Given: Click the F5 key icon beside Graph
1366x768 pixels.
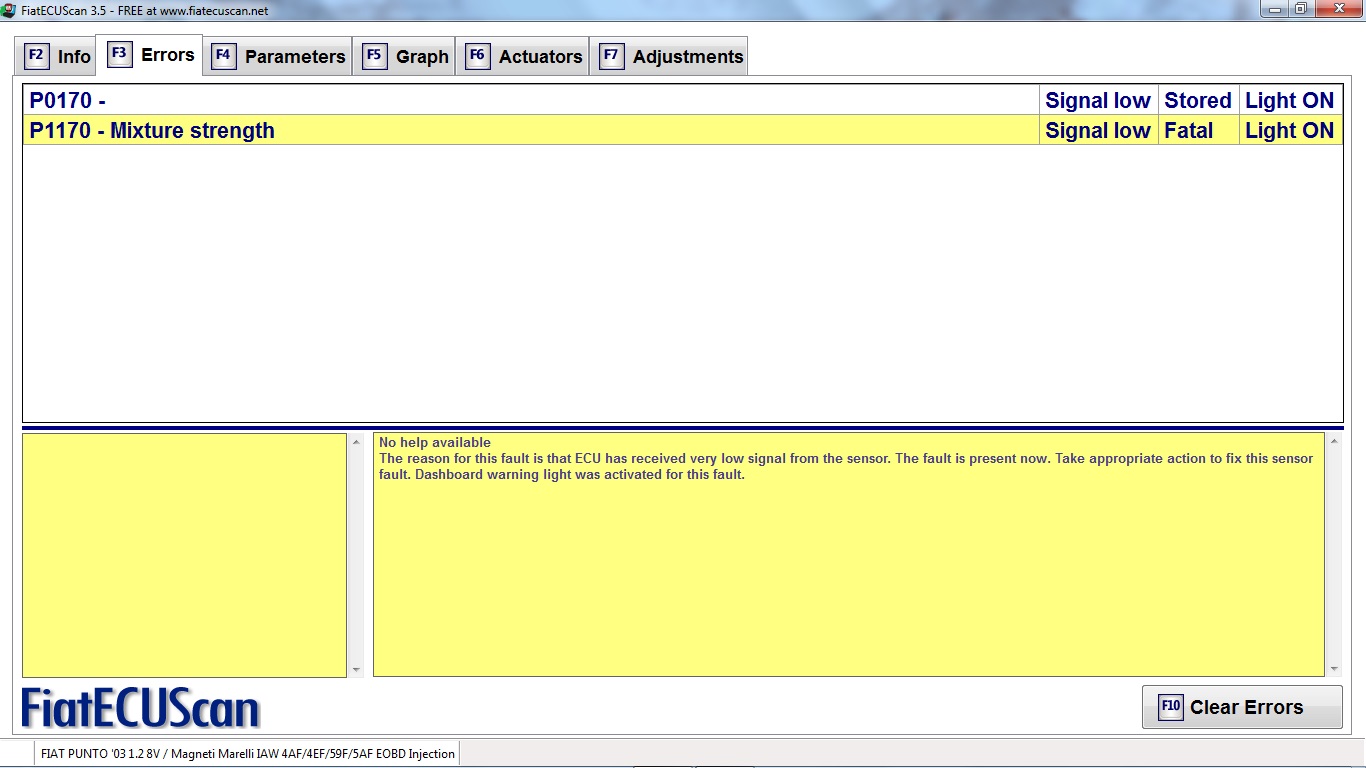Looking at the screenshot, I should coord(374,56).
